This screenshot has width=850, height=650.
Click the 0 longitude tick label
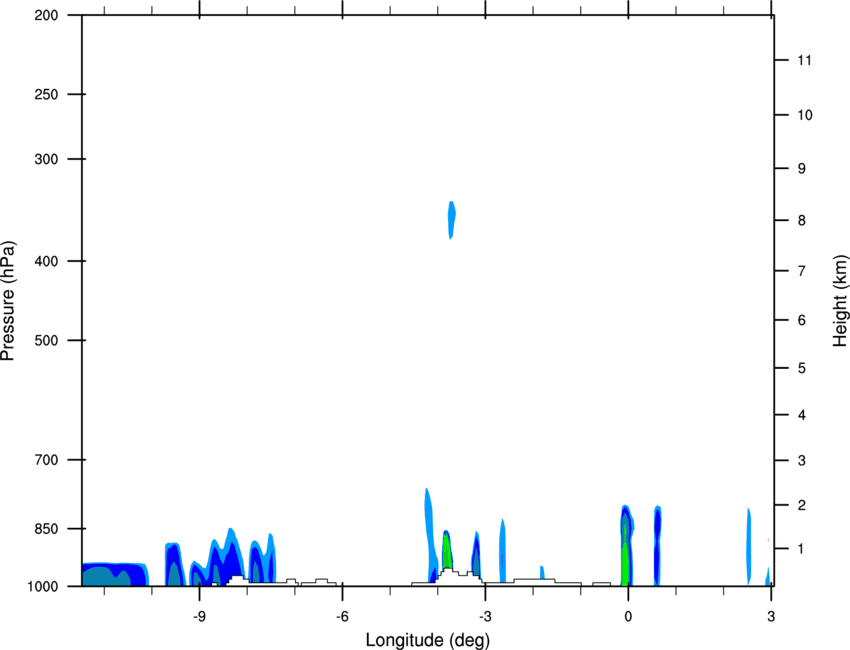click(628, 616)
